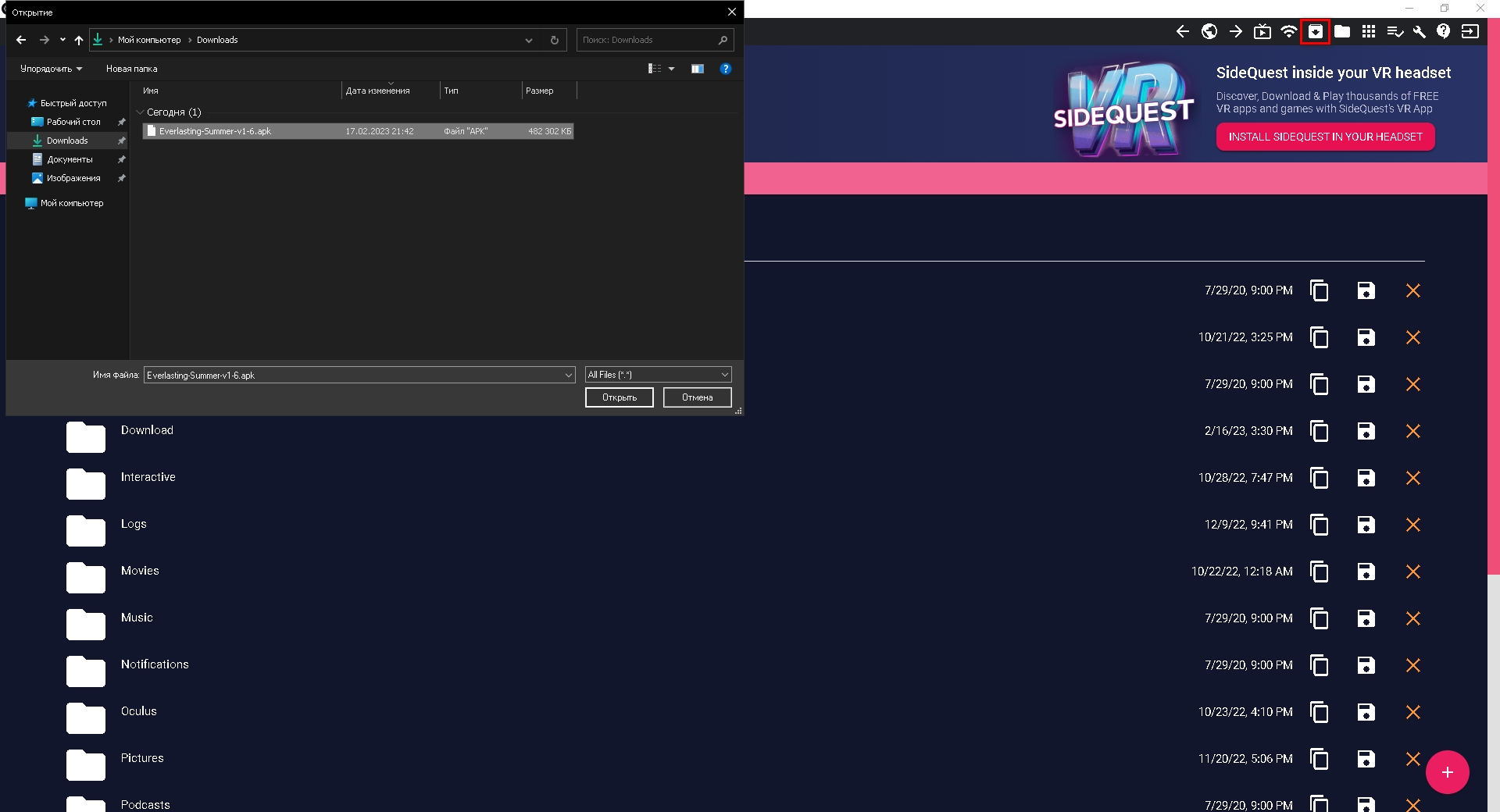The image size is (1500, 812).
Task: Click the save icon in the Movies row
Action: click(x=1366, y=572)
